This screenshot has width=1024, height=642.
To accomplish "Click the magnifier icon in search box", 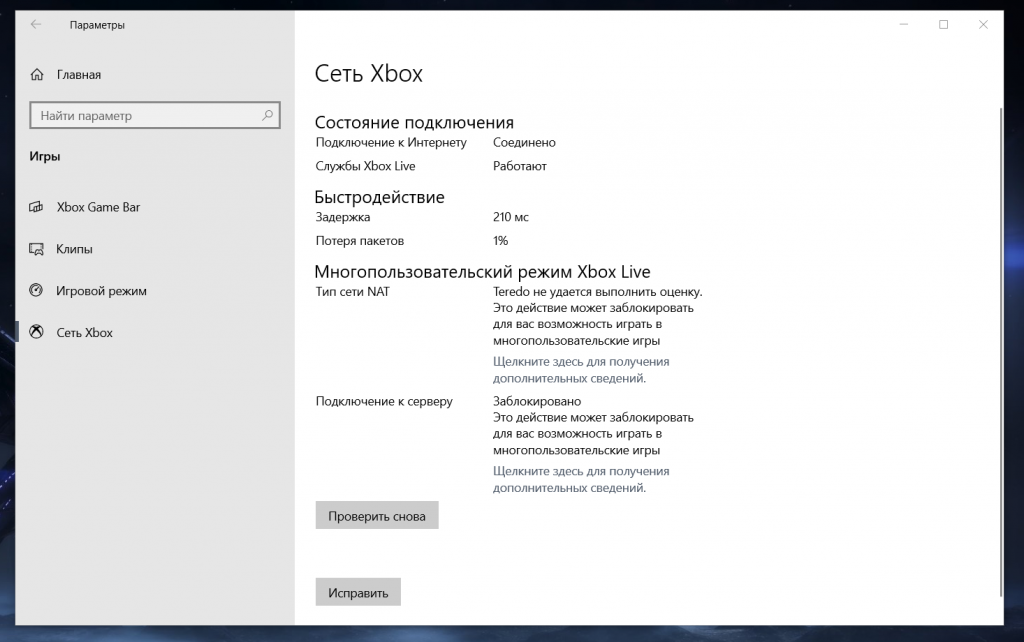I will (267, 115).
